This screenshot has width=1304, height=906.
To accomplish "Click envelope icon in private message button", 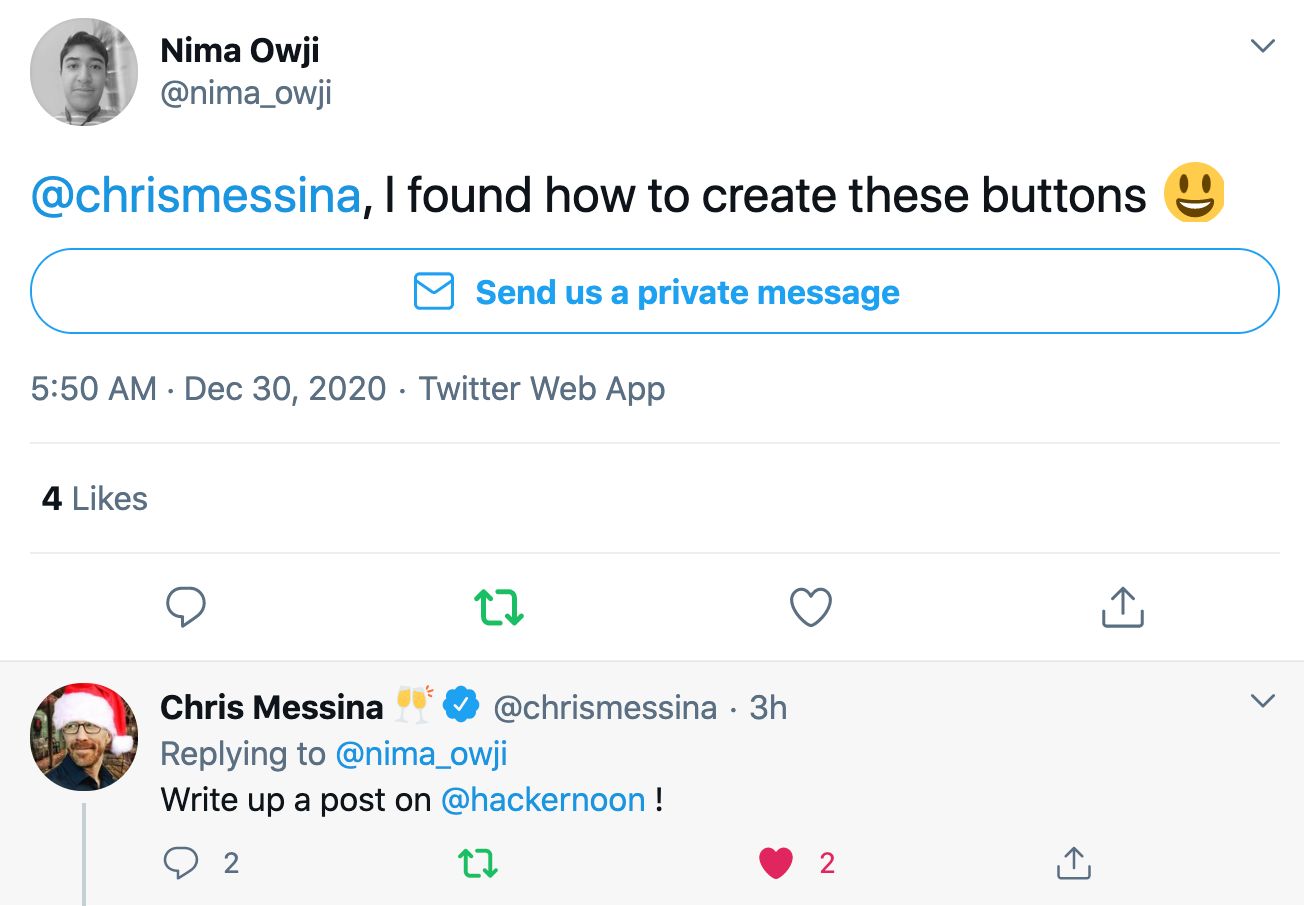I will click(x=434, y=292).
